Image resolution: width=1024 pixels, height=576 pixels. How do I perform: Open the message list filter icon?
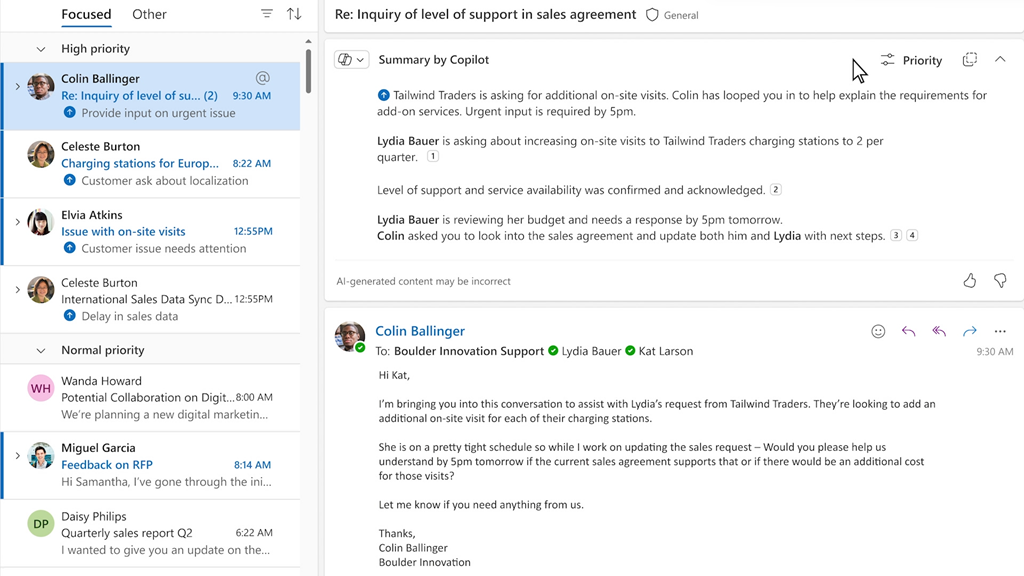pyautogui.click(x=267, y=14)
